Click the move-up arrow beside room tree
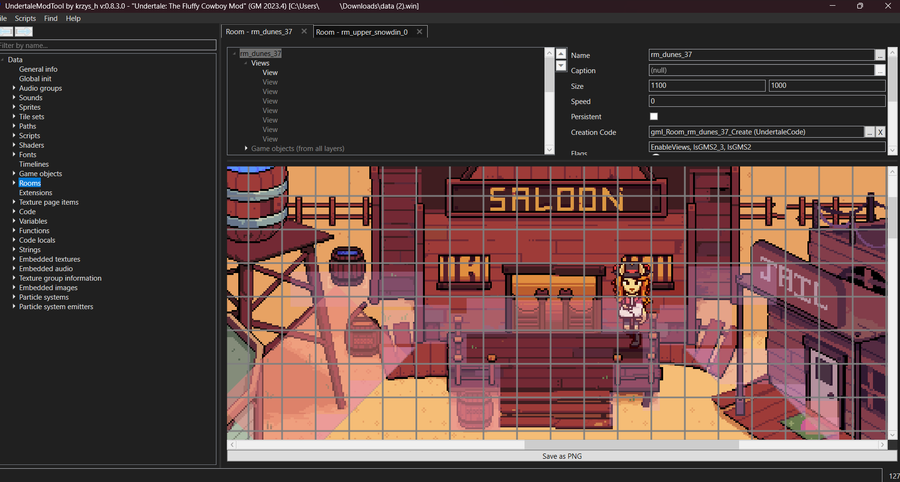Screen dimensions: 900x482 (561, 53)
